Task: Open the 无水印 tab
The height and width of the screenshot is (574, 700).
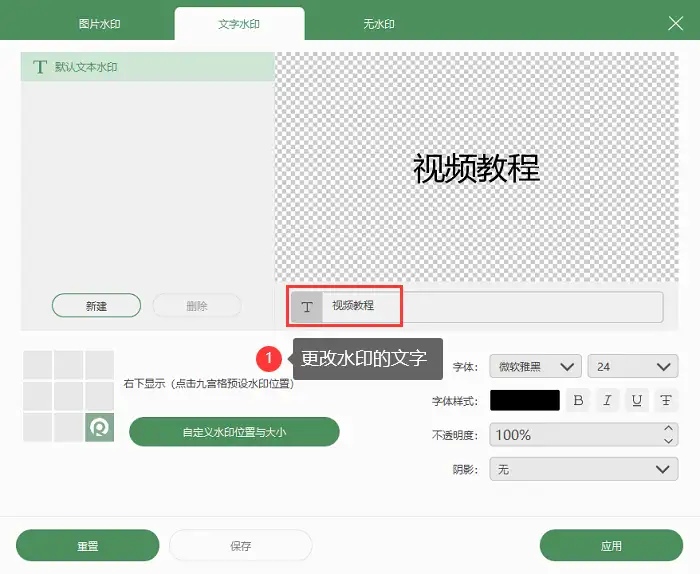Action: tap(379, 24)
